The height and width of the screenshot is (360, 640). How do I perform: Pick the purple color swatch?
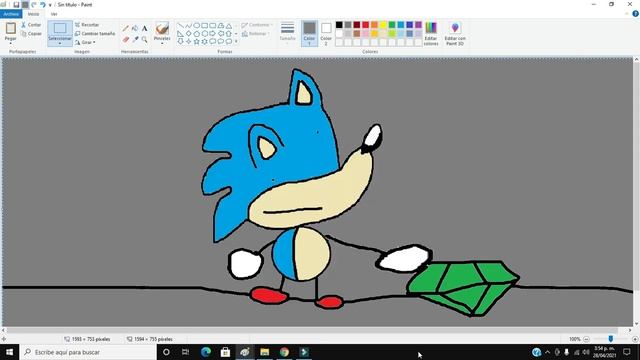pos(418,25)
